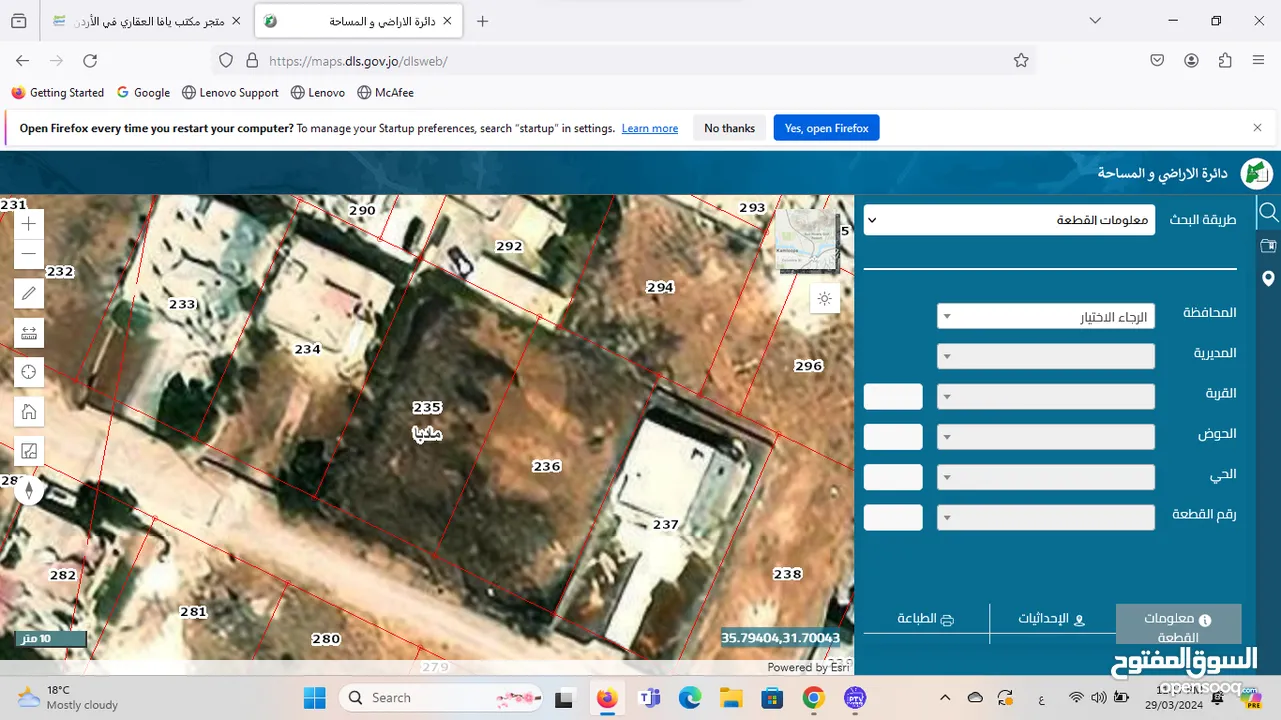
Task: Reset the compass orientation
Action: tap(29, 490)
